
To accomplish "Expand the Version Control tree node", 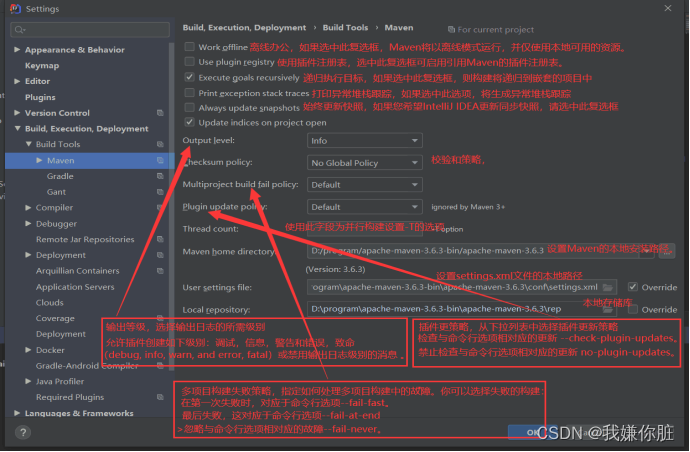I will click(17, 113).
